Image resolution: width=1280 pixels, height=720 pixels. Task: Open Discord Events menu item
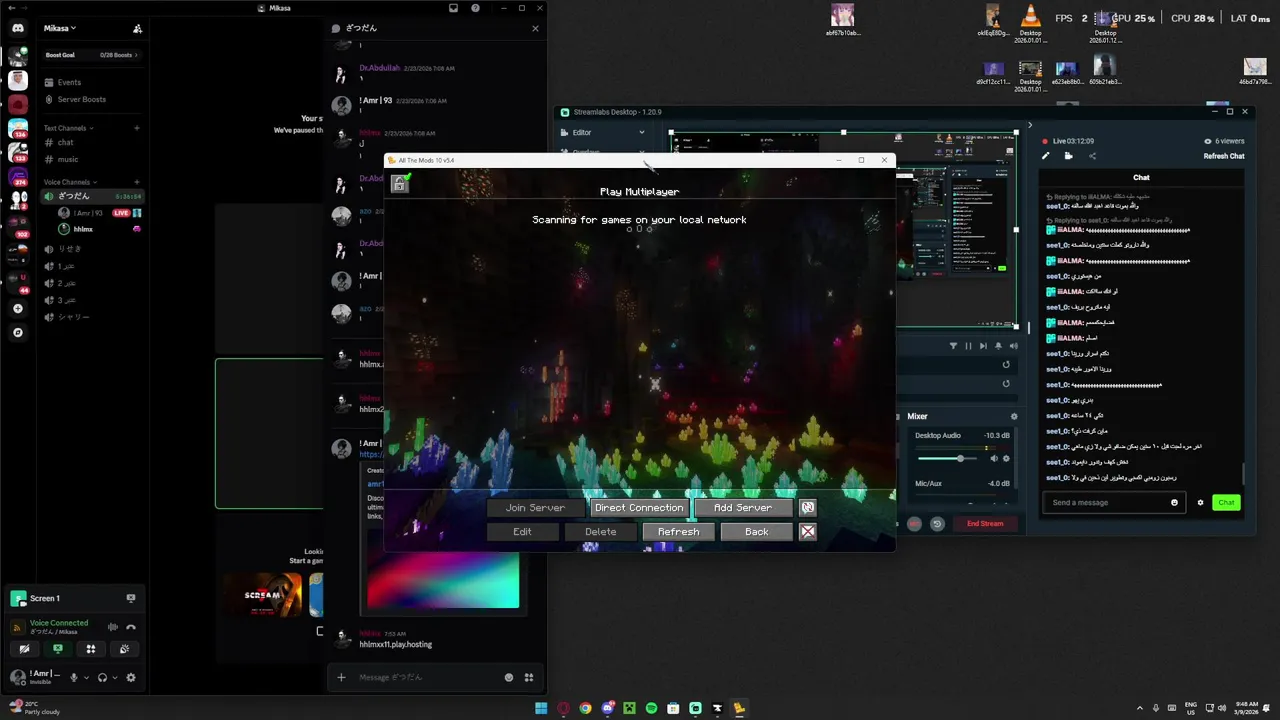pyautogui.click(x=93, y=82)
